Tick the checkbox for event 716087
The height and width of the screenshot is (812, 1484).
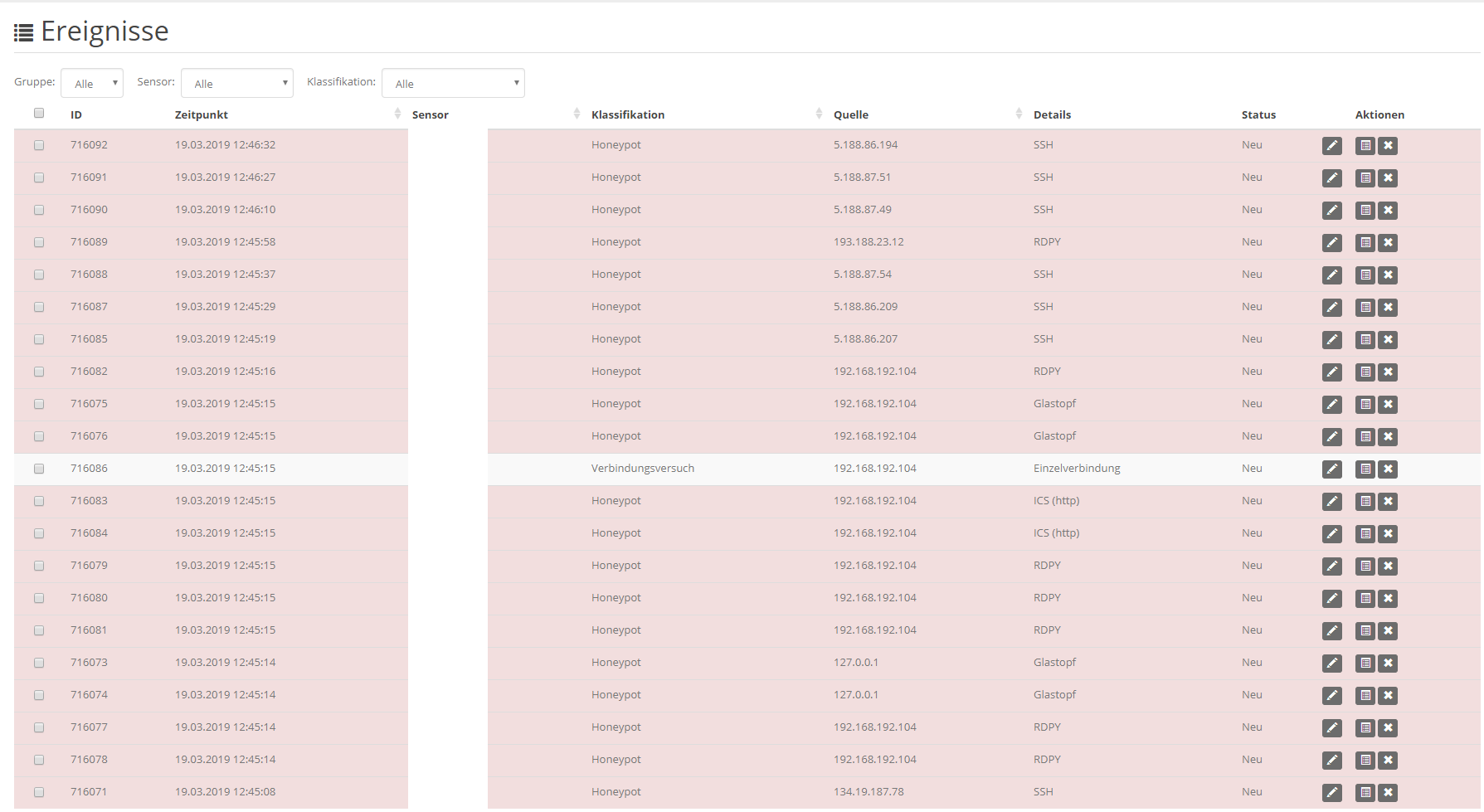tap(39, 307)
